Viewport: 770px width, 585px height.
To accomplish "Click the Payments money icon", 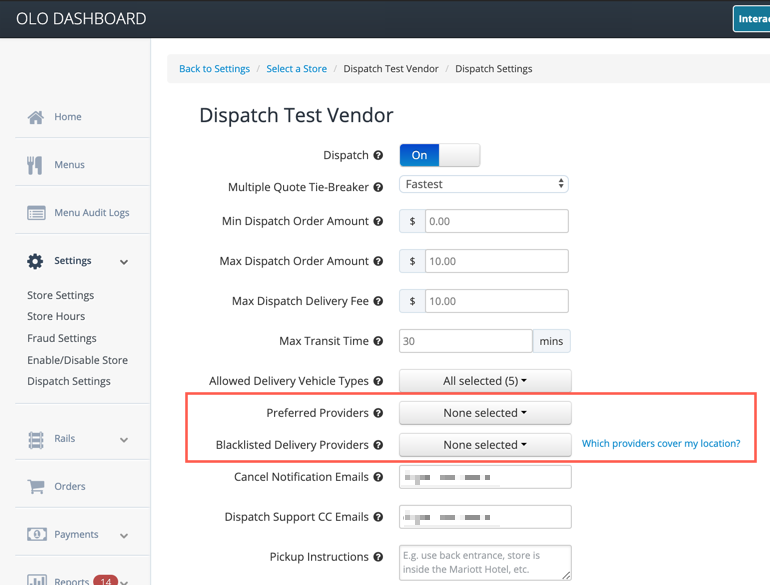I will pyautogui.click(x=36, y=535).
